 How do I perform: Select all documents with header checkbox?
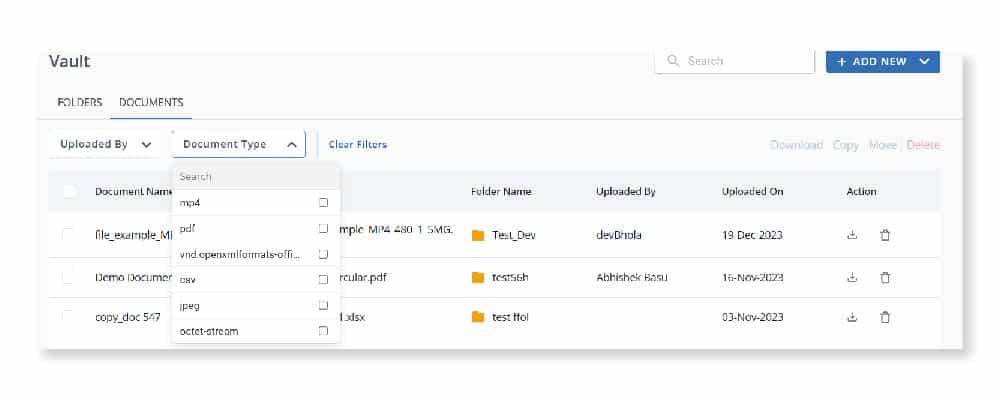coord(68,191)
